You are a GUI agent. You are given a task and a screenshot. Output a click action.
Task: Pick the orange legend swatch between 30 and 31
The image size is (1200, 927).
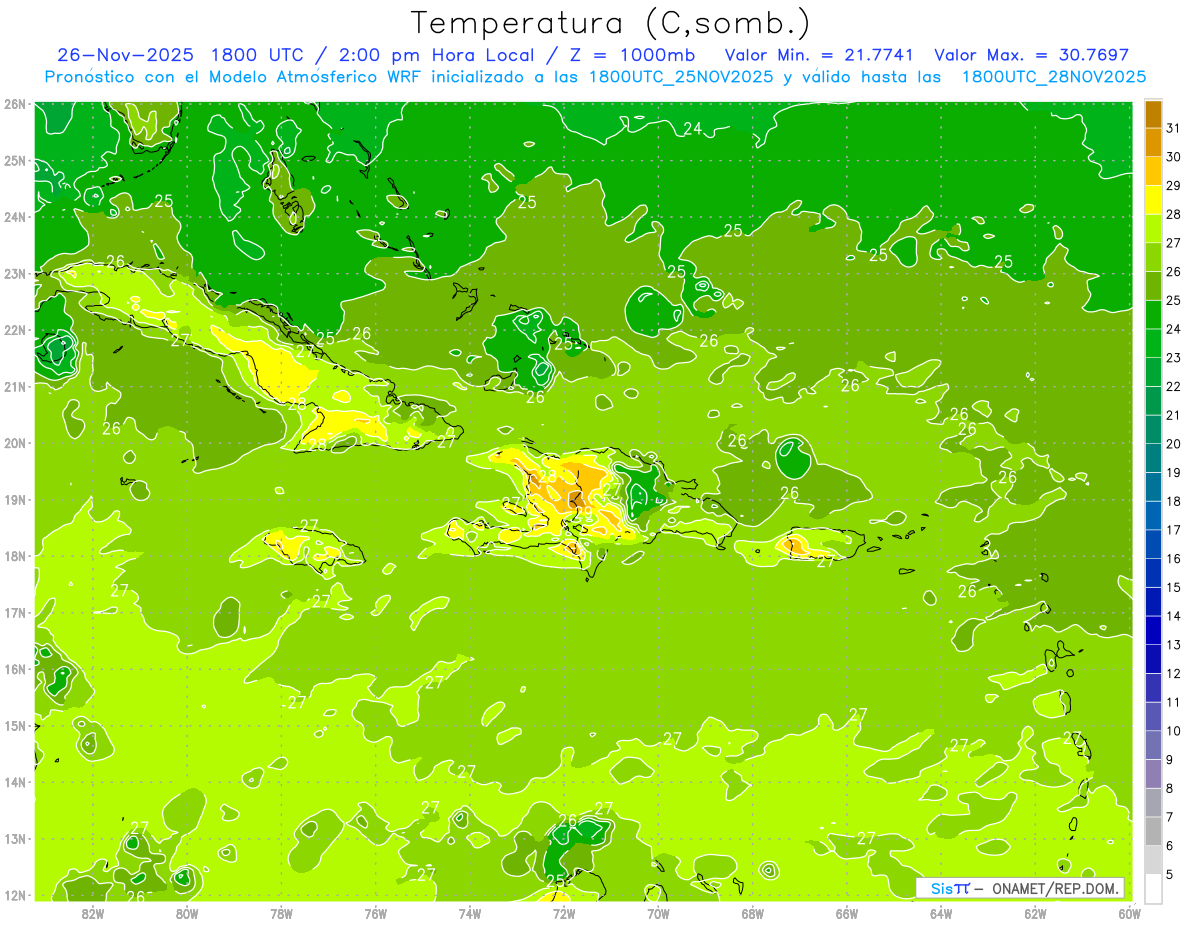coord(1153,142)
